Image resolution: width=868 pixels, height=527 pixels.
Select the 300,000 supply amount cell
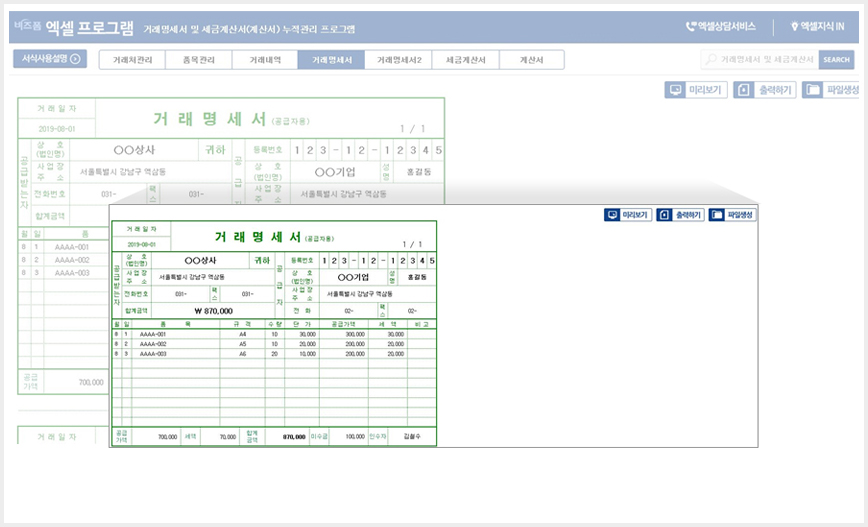344,334
